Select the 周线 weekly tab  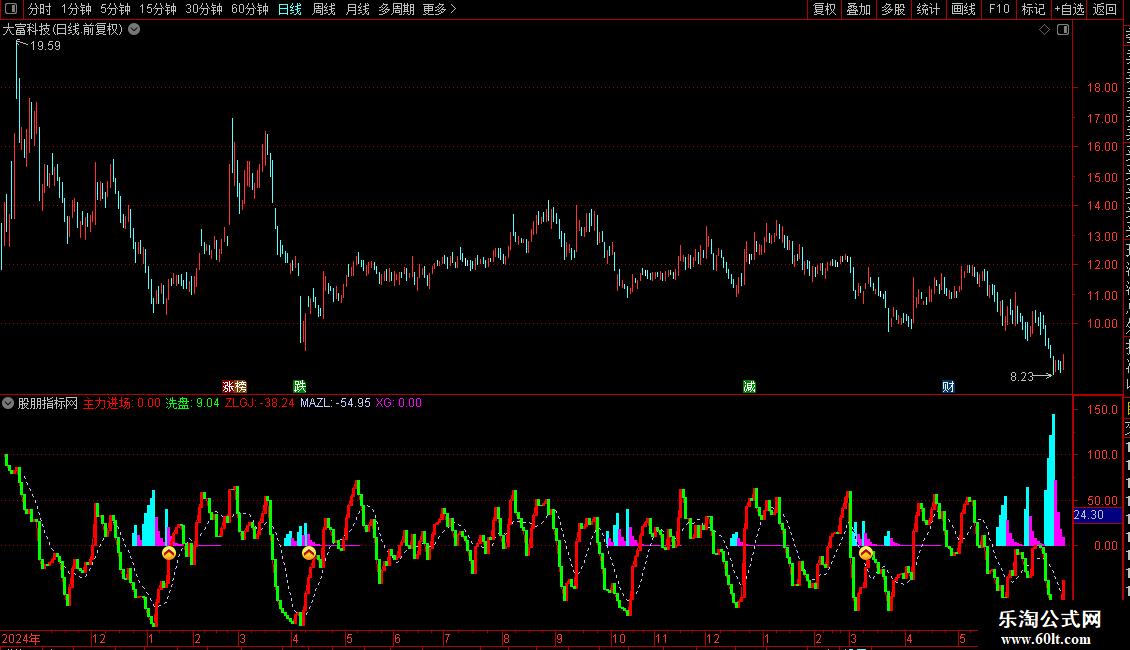(x=324, y=9)
